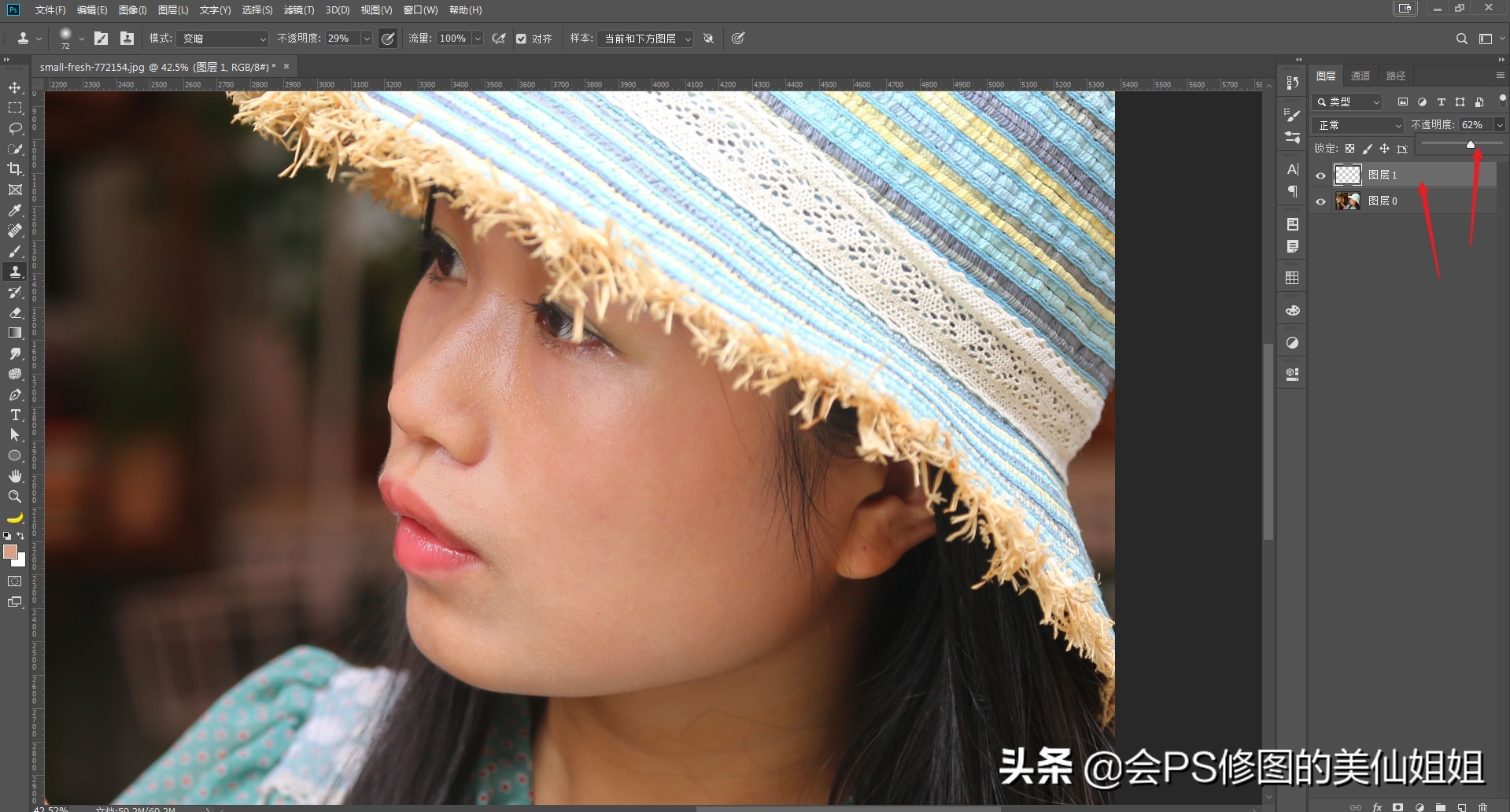Click the Delete Layer trash icon
1510x812 pixels.
click(1483, 807)
